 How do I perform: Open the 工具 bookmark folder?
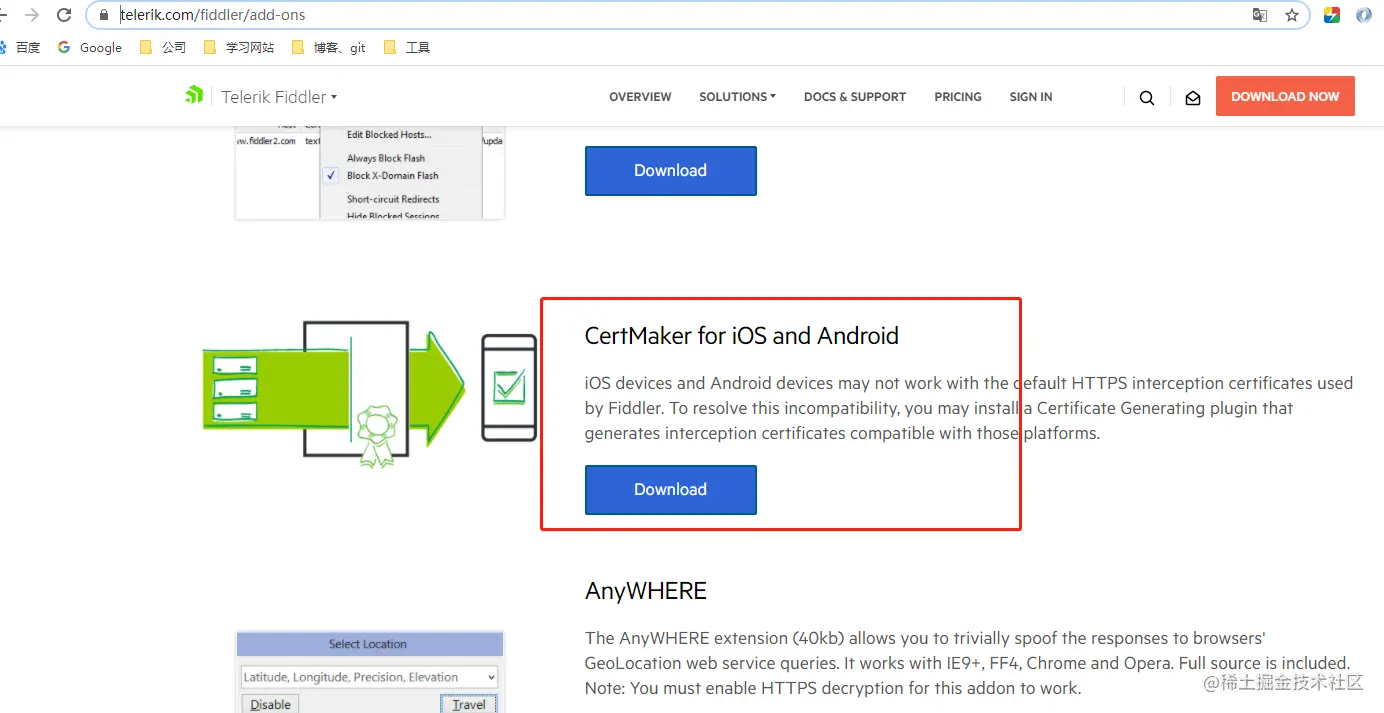pos(407,47)
